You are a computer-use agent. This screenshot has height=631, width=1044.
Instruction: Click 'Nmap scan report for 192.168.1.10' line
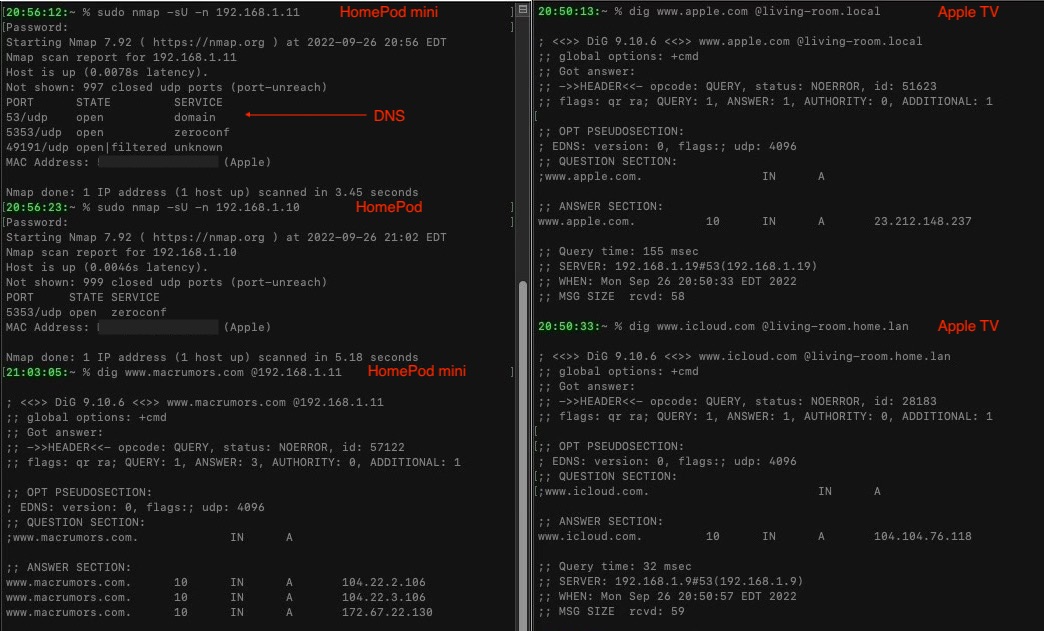[x=121, y=252]
